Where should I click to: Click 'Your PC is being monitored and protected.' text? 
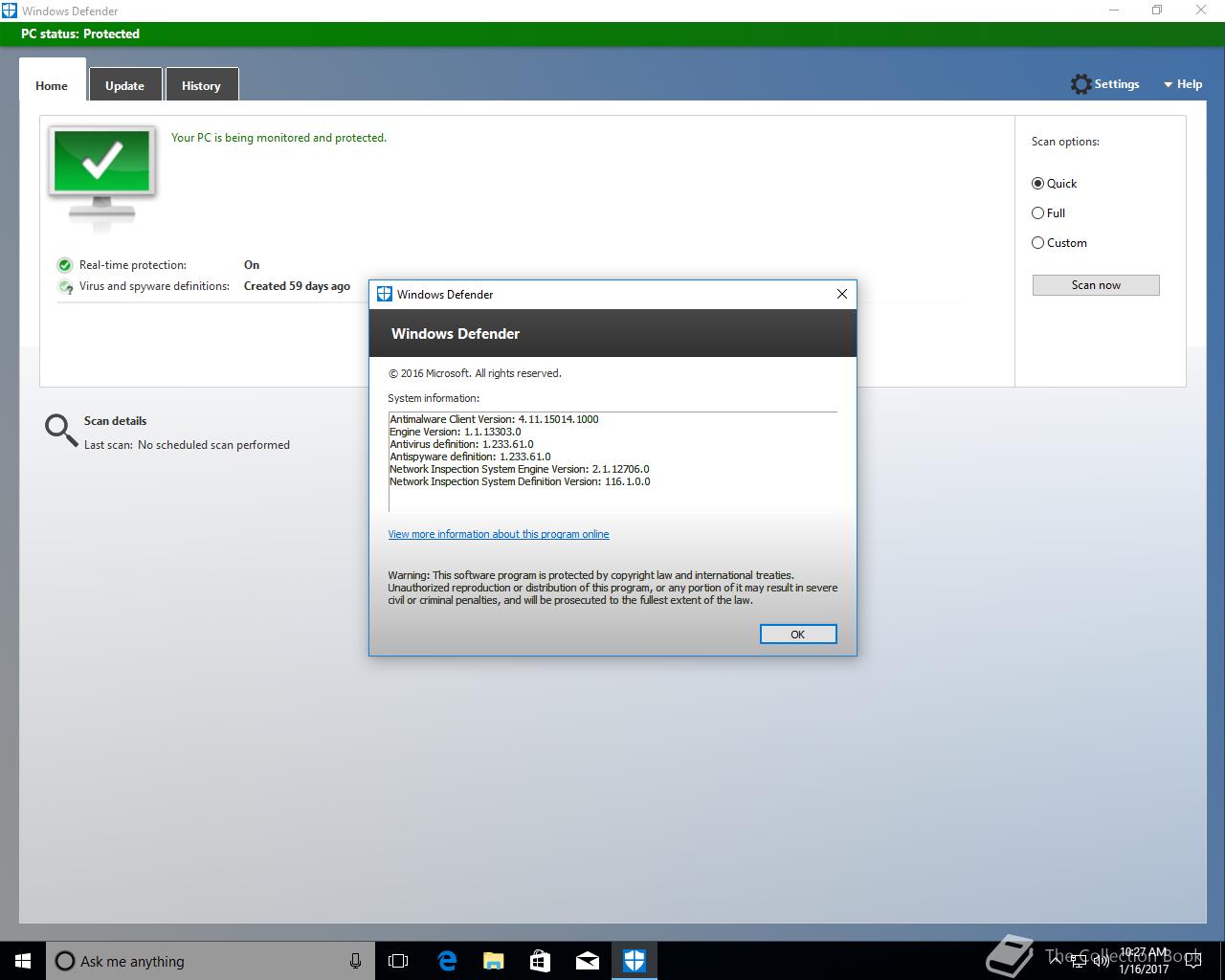(x=278, y=138)
